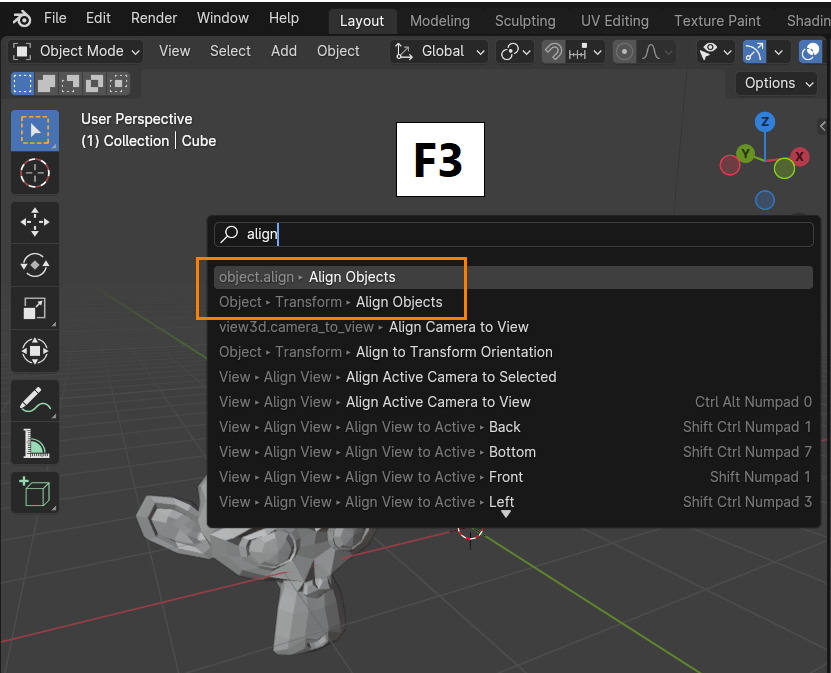The width and height of the screenshot is (831, 673).
Task: Select the Annotate pencil tool
Action: (x=35, y=400)
